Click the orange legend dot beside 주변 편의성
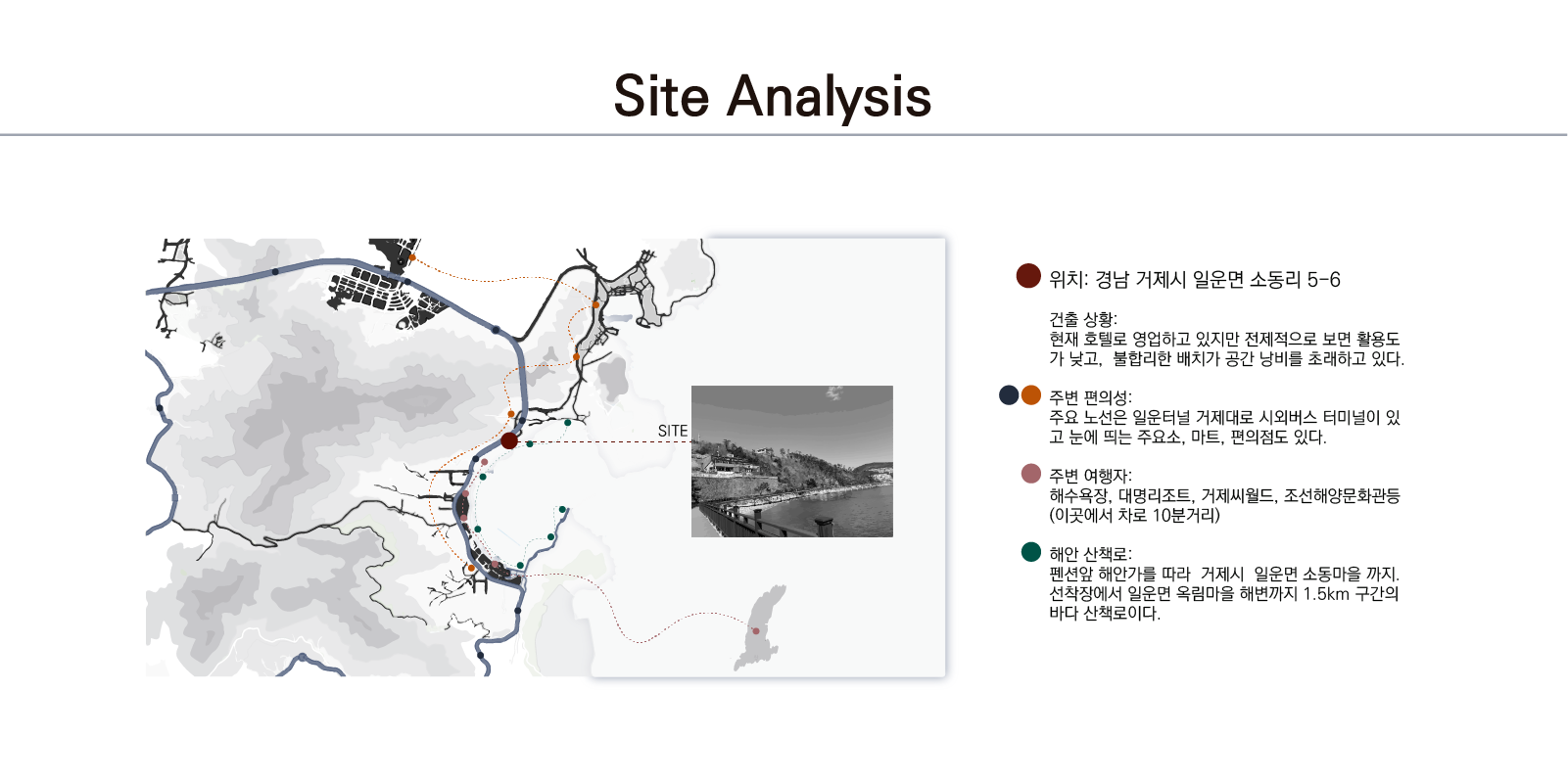 [1031, 395]
